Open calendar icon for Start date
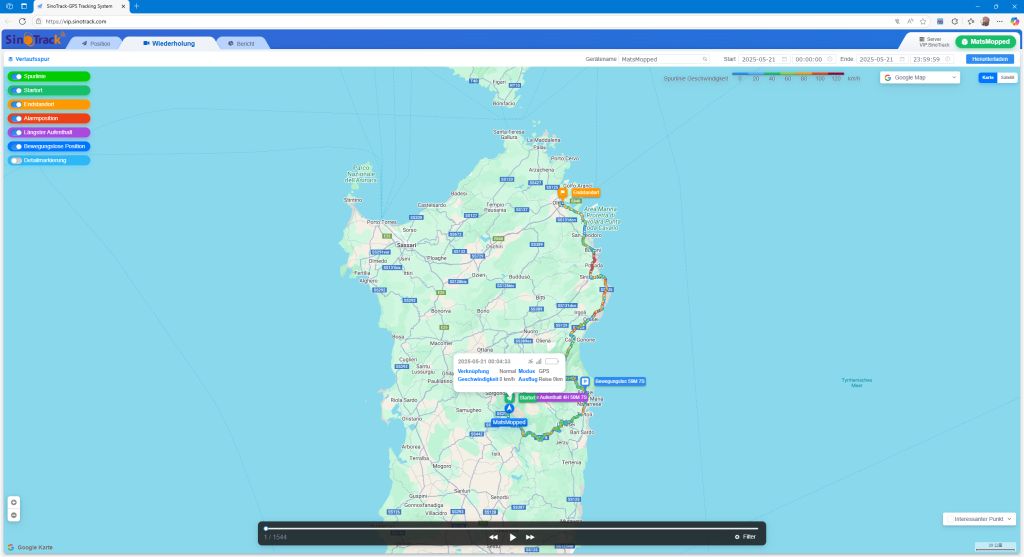Viewport: 1024px width, 557px height. click(784, 59)
